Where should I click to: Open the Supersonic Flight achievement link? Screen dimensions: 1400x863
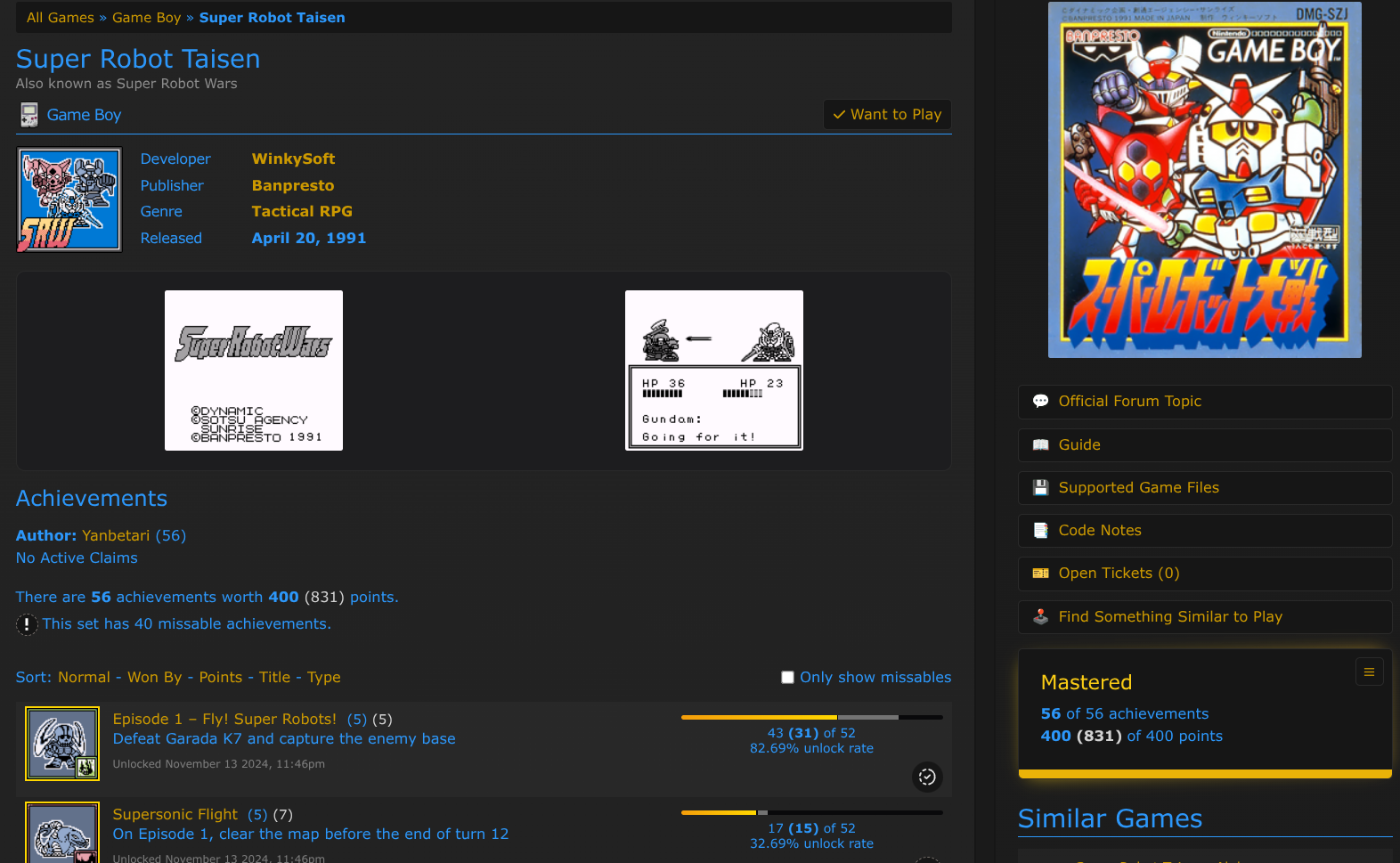[x=175, y=814]
